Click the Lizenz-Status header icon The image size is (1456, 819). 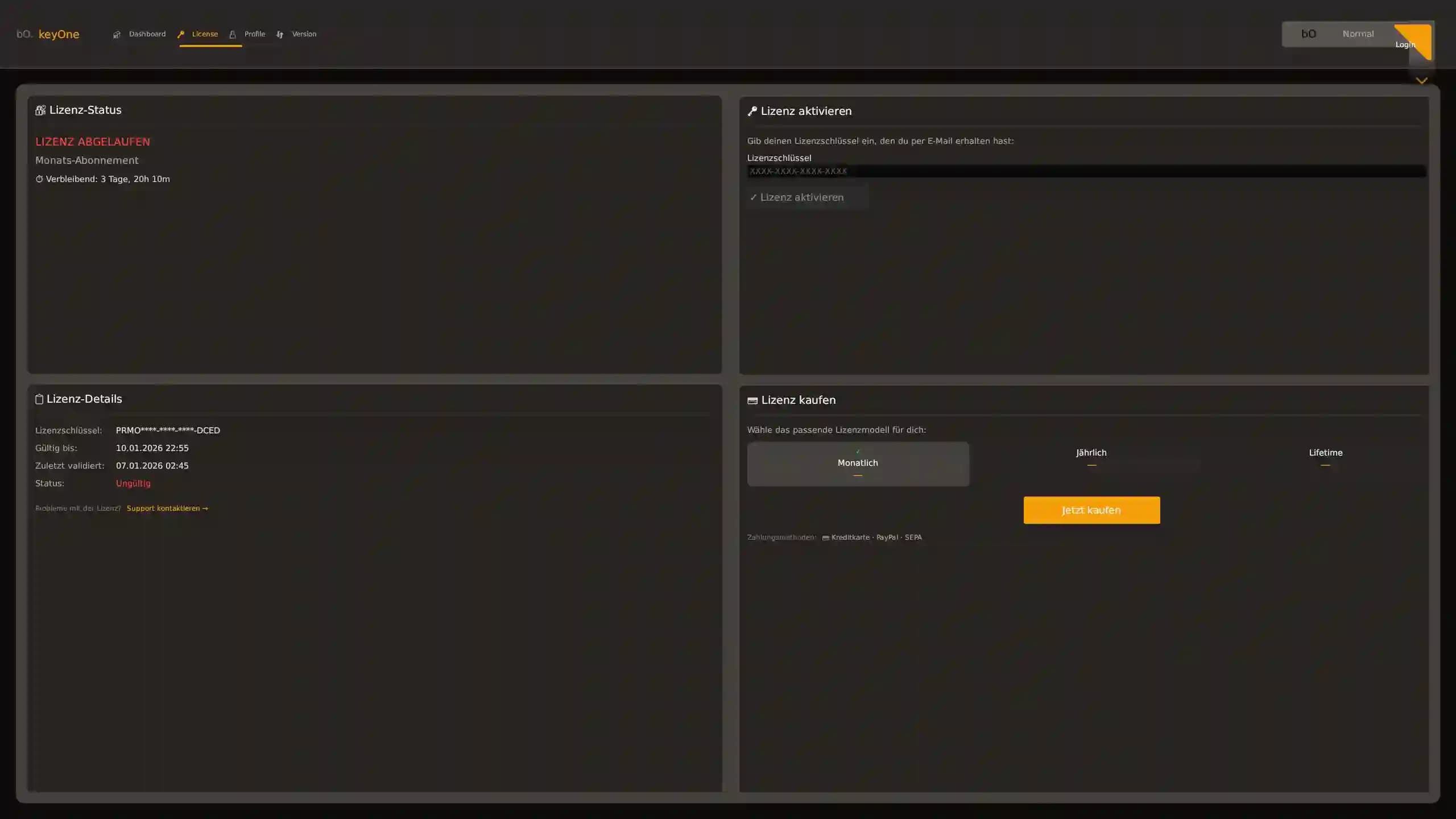tap(40, 110)
